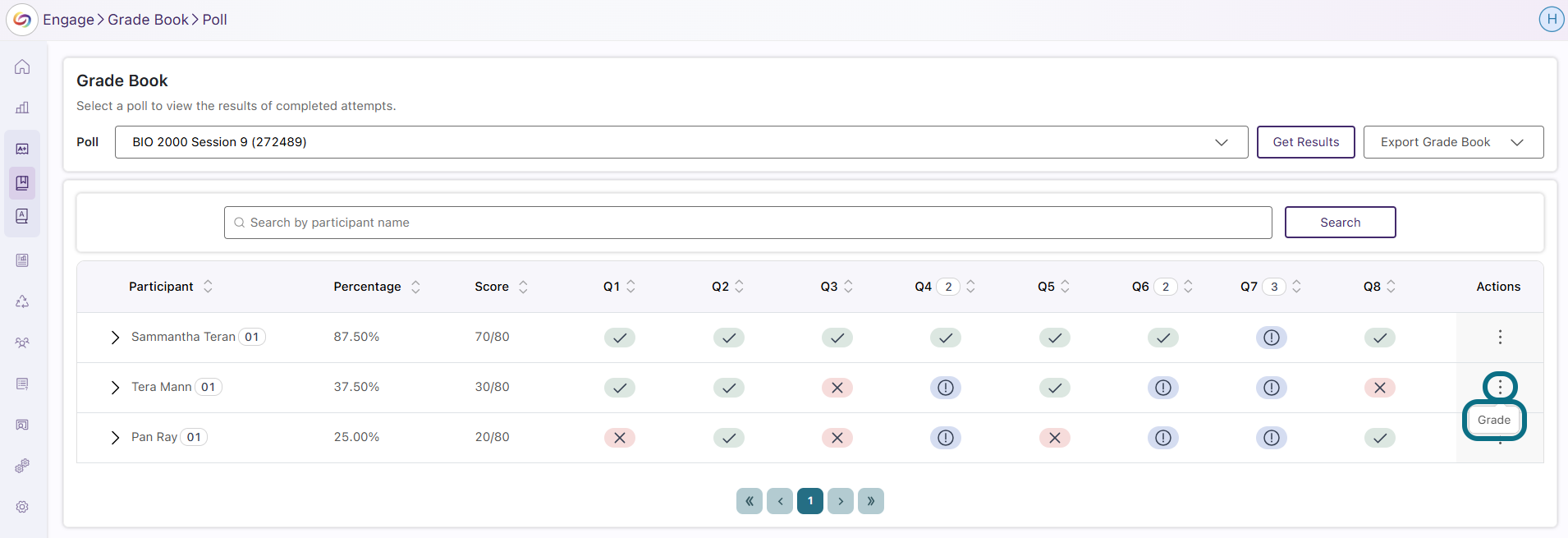Open the Export Grade Book dropdown

click(x=1453, y=142)
